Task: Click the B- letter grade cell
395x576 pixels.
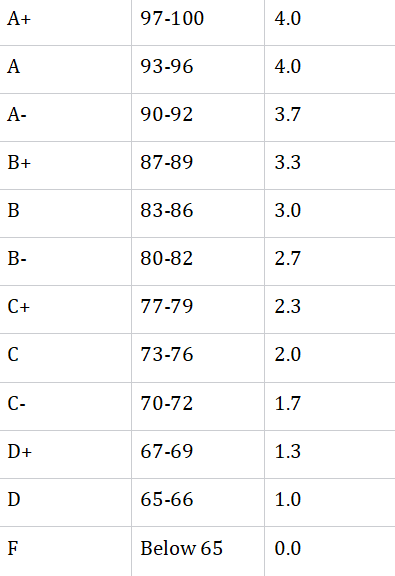Action: click(x=65, y=262)
